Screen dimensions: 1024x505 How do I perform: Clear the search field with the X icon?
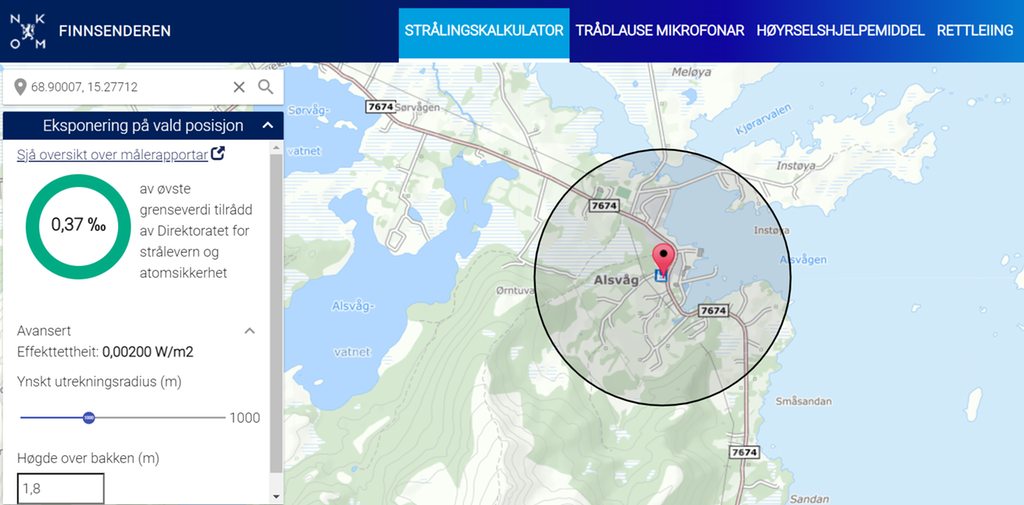[239, 87]
